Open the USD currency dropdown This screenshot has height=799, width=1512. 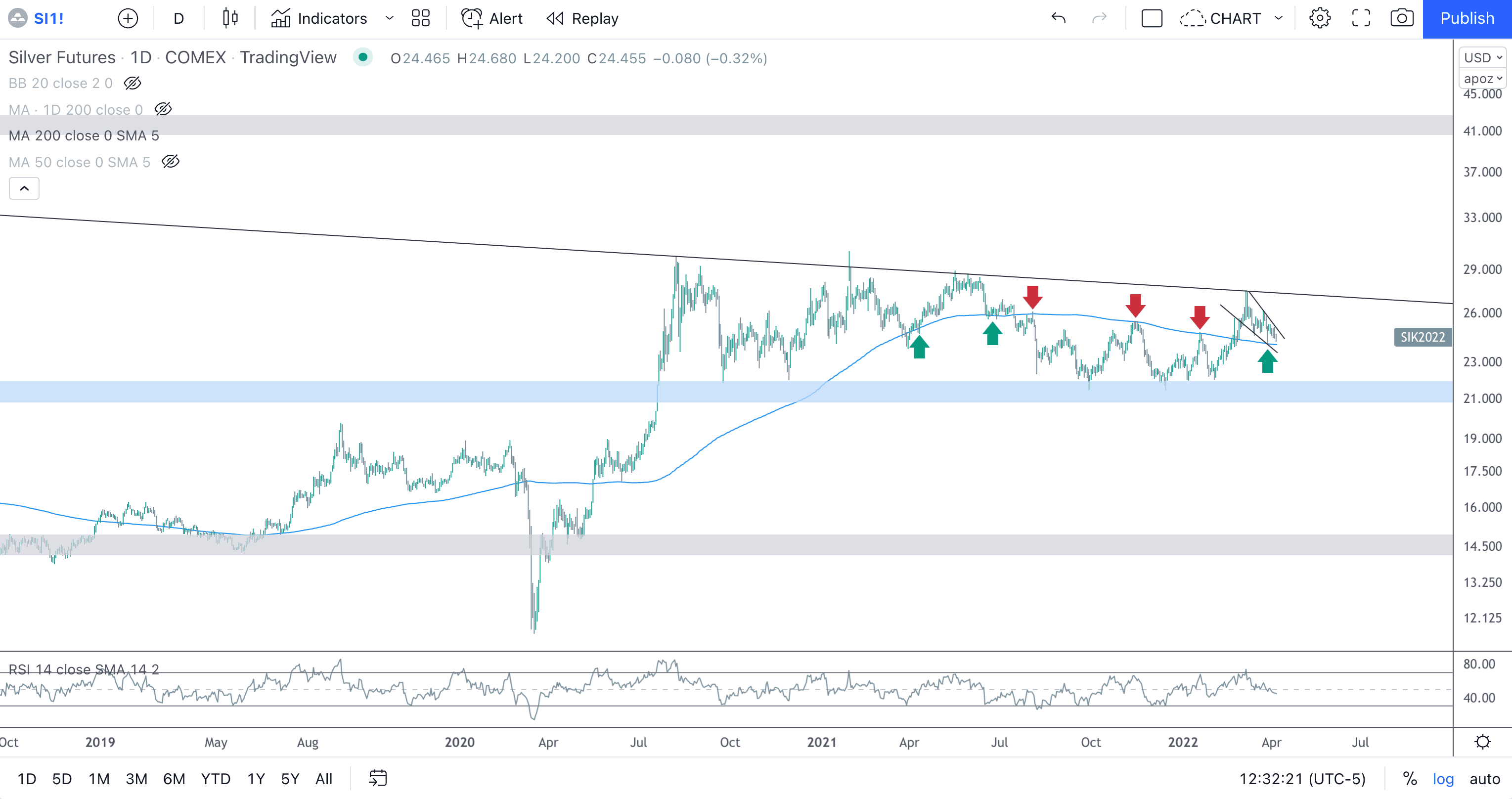coord(1481,57)
